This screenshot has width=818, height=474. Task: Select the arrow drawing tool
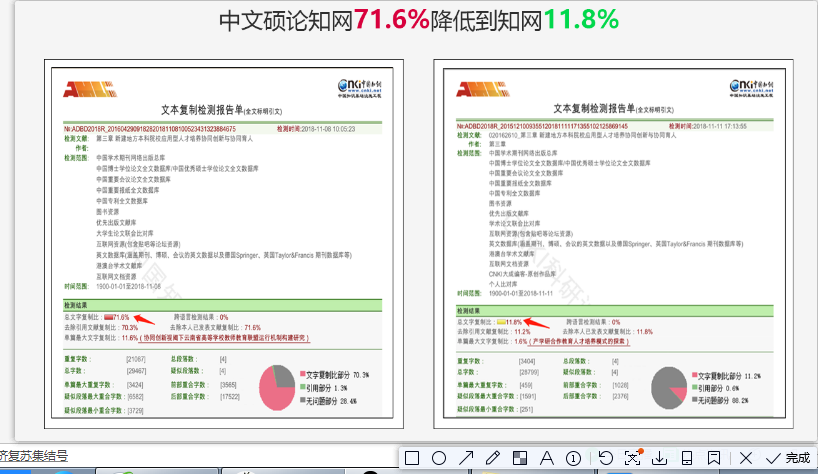(466, 458)
